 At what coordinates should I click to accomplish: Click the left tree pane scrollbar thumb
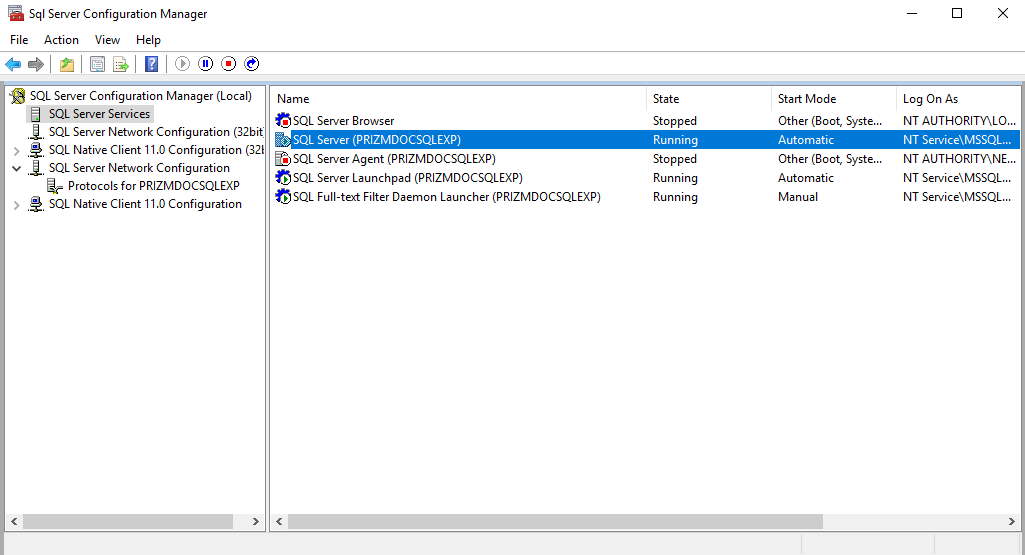click(128, 522)
